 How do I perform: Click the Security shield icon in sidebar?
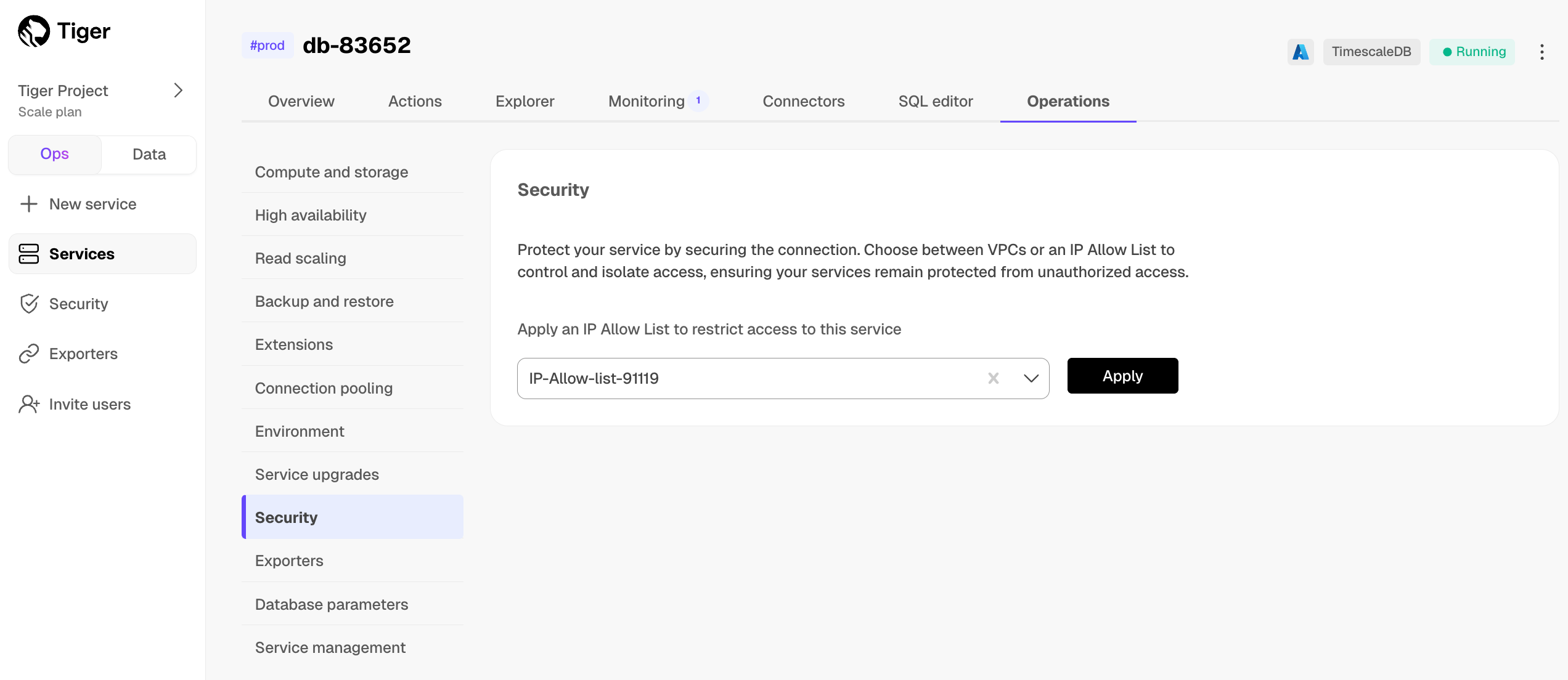pyautogui.click(x=29, y=304)
